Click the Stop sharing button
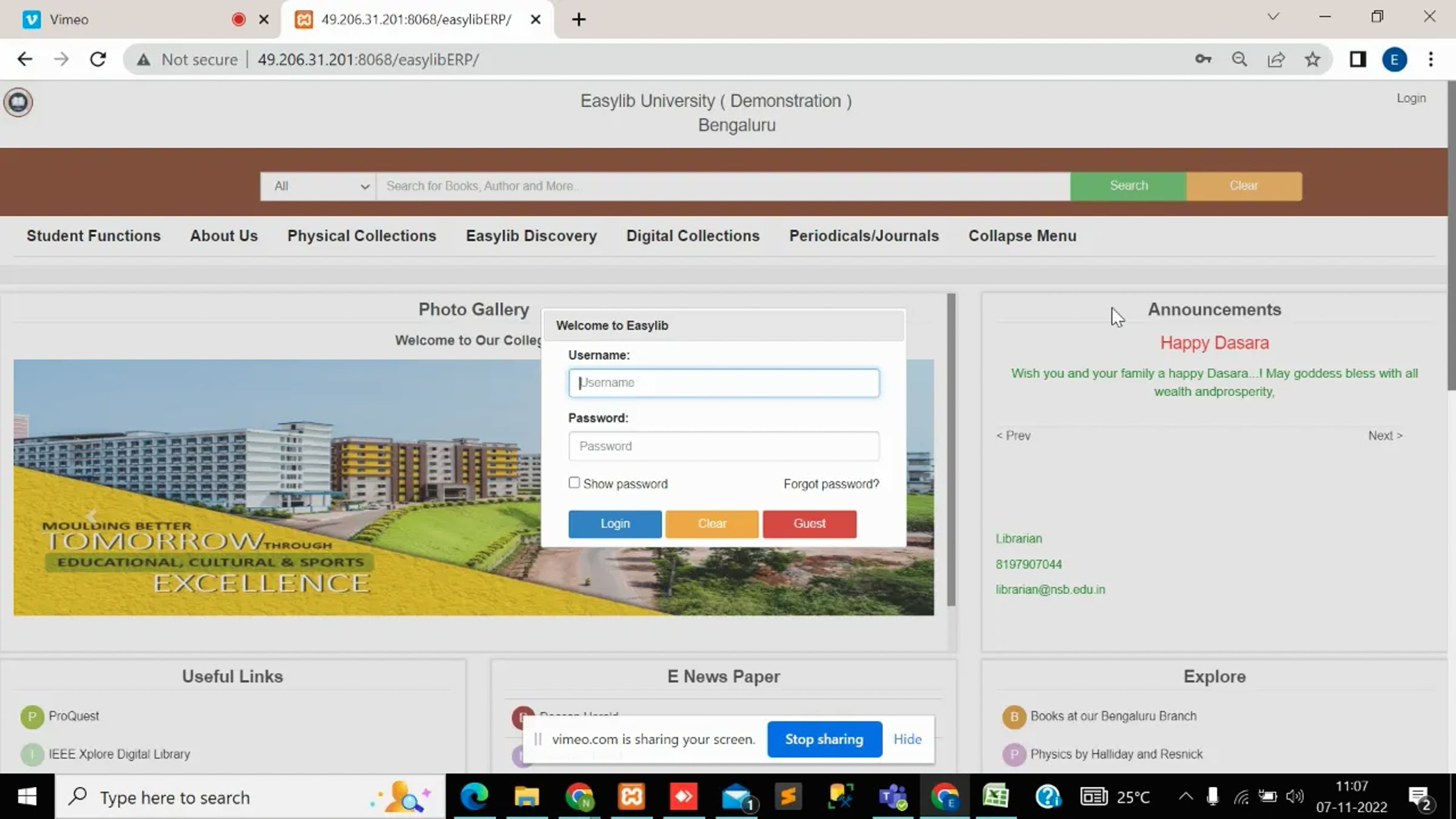Image resolution: width=1456 pixels, height=819 pixels. point(824,739)
